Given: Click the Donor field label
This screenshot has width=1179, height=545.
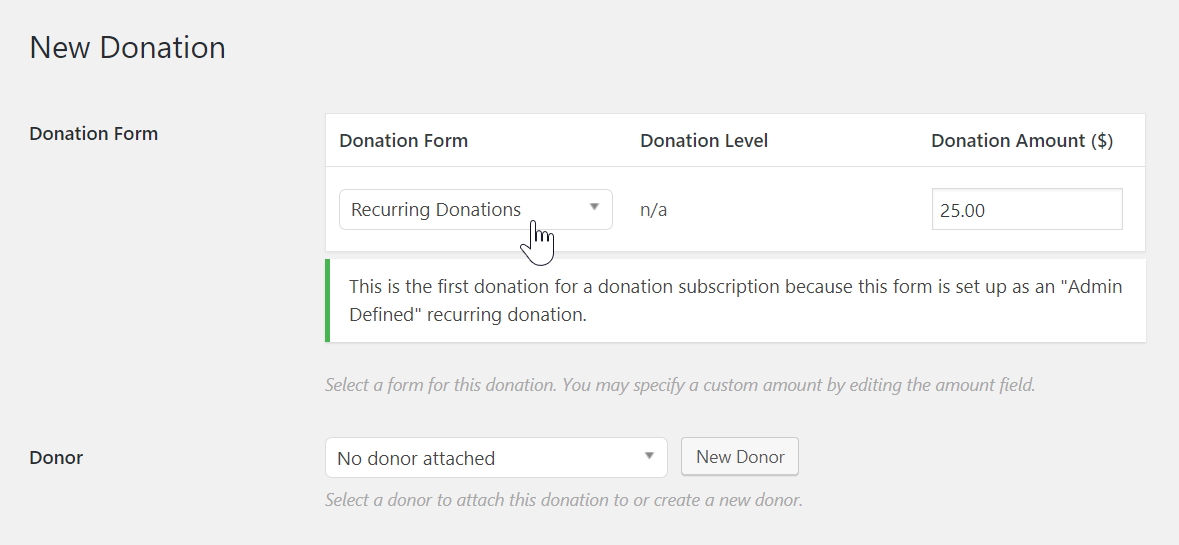Looking at the screenshot, I should pos(56,457).
